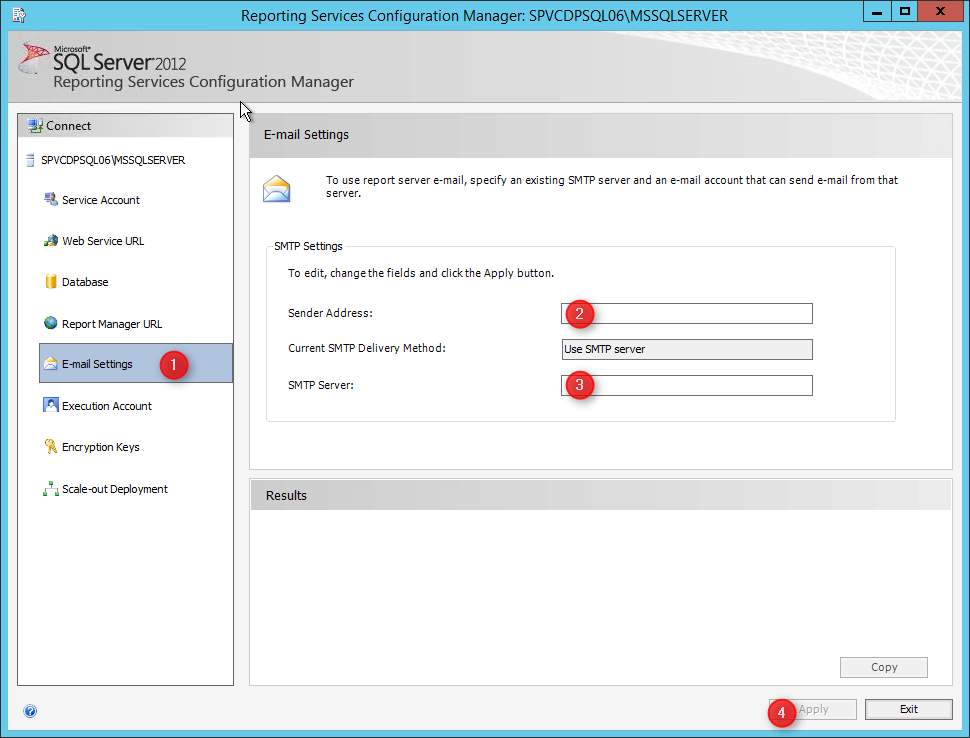Select SPVCDPSQL06\MSSQLSERVER server node
The height and width of the screenshot is (738, 970).
coord(113,160)
